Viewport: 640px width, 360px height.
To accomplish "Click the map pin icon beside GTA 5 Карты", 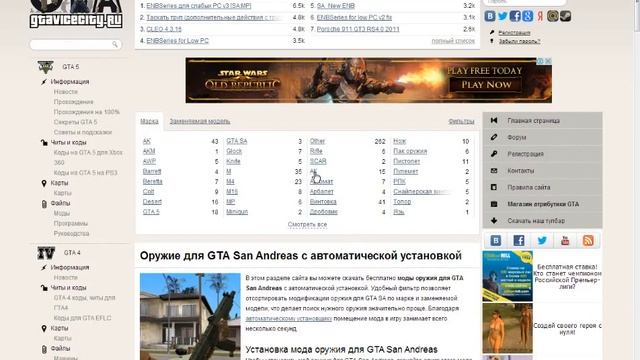I will click(x=44, y=183).
